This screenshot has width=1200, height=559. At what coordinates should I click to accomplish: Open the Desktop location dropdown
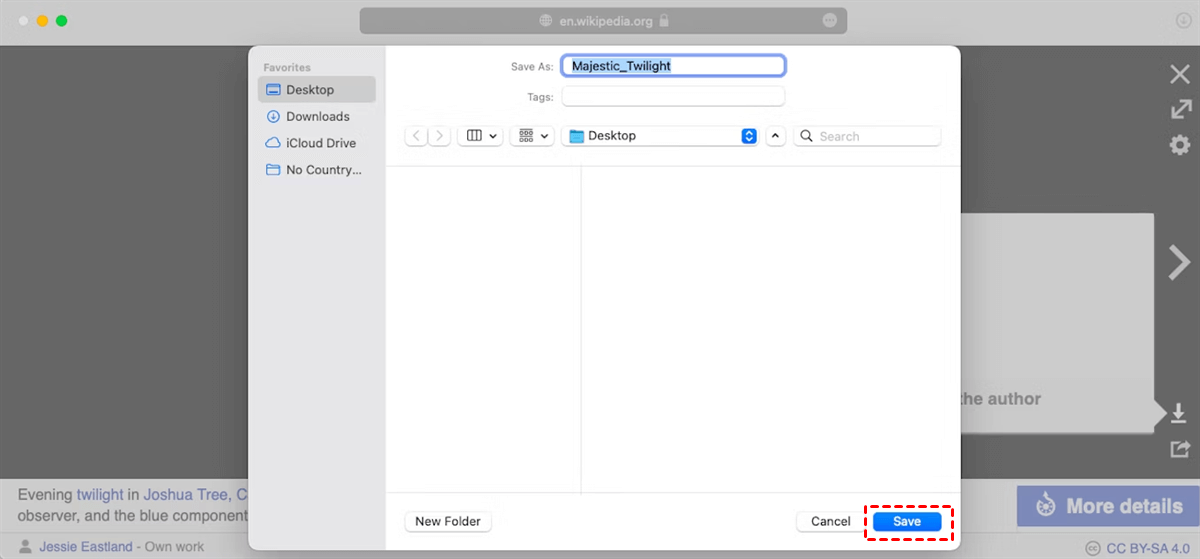pyautogui.click(x=660, y=136)
